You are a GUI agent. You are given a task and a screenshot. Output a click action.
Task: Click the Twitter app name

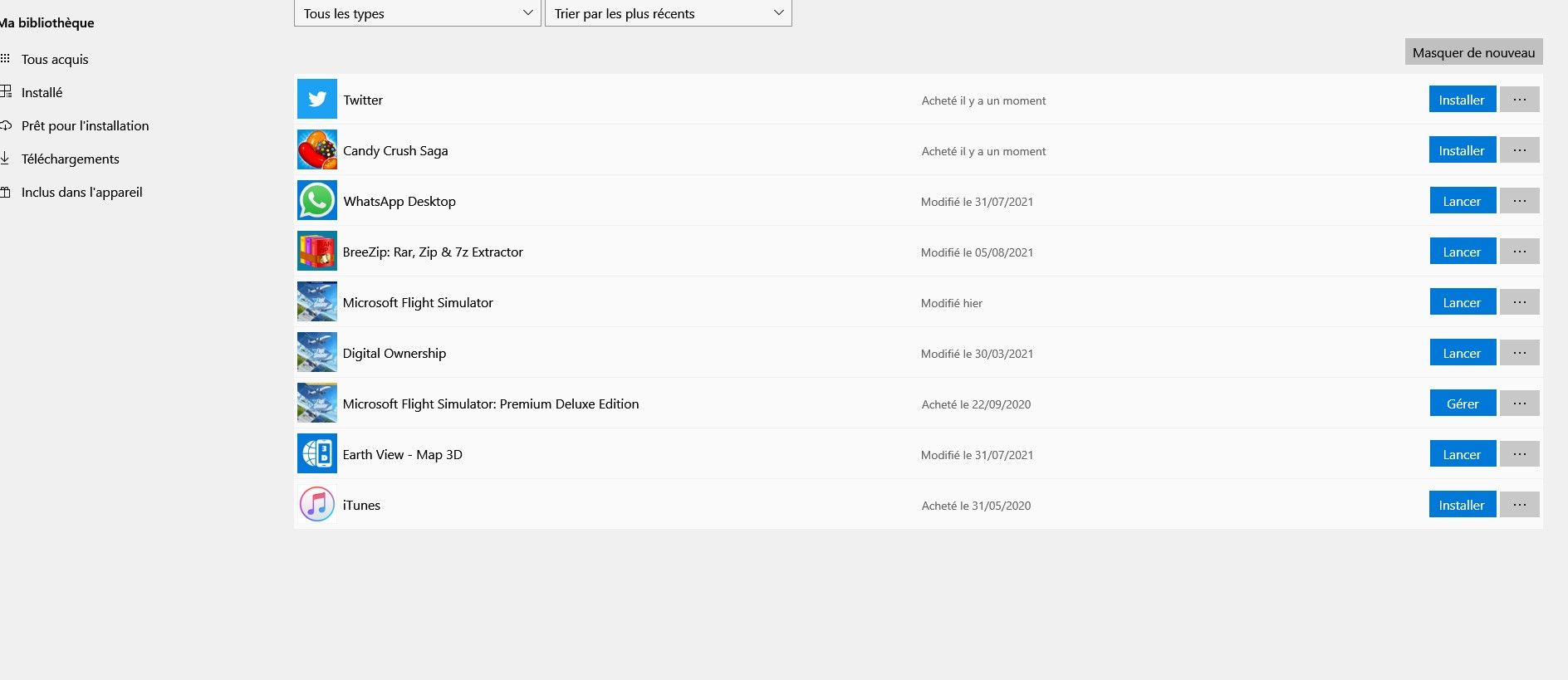363,100
